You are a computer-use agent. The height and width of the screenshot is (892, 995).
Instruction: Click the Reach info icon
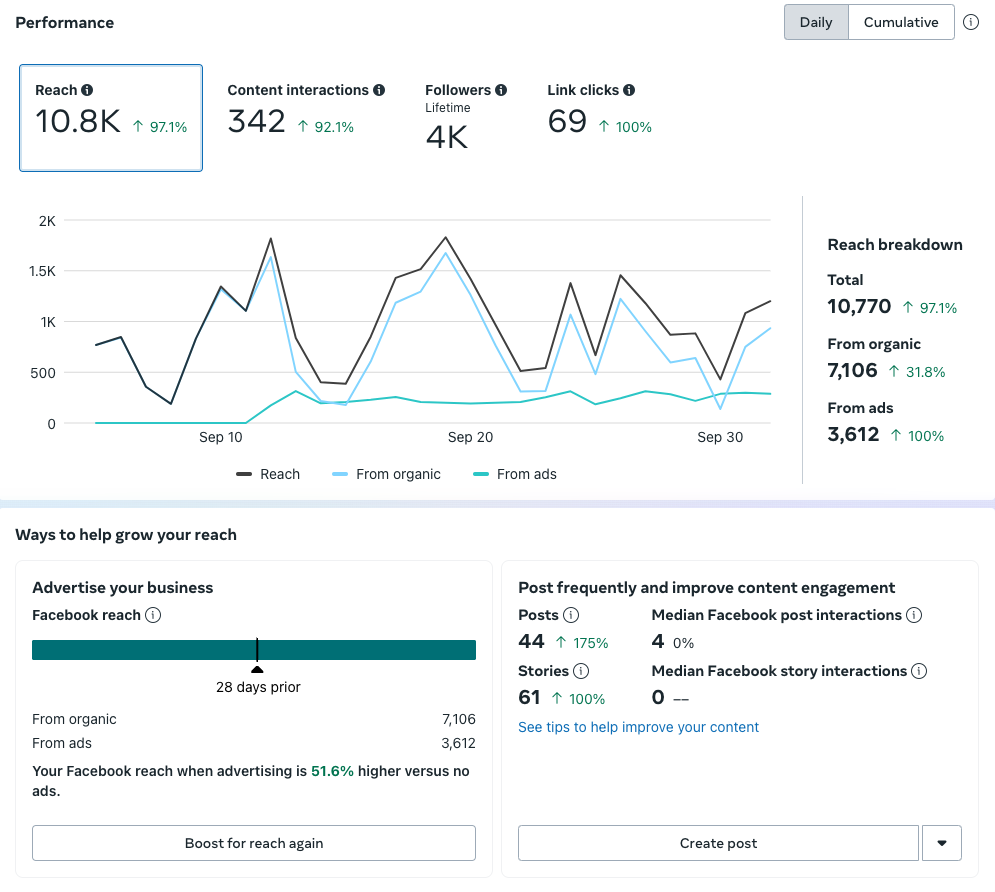pyautogui.click(x=87, y=90)
